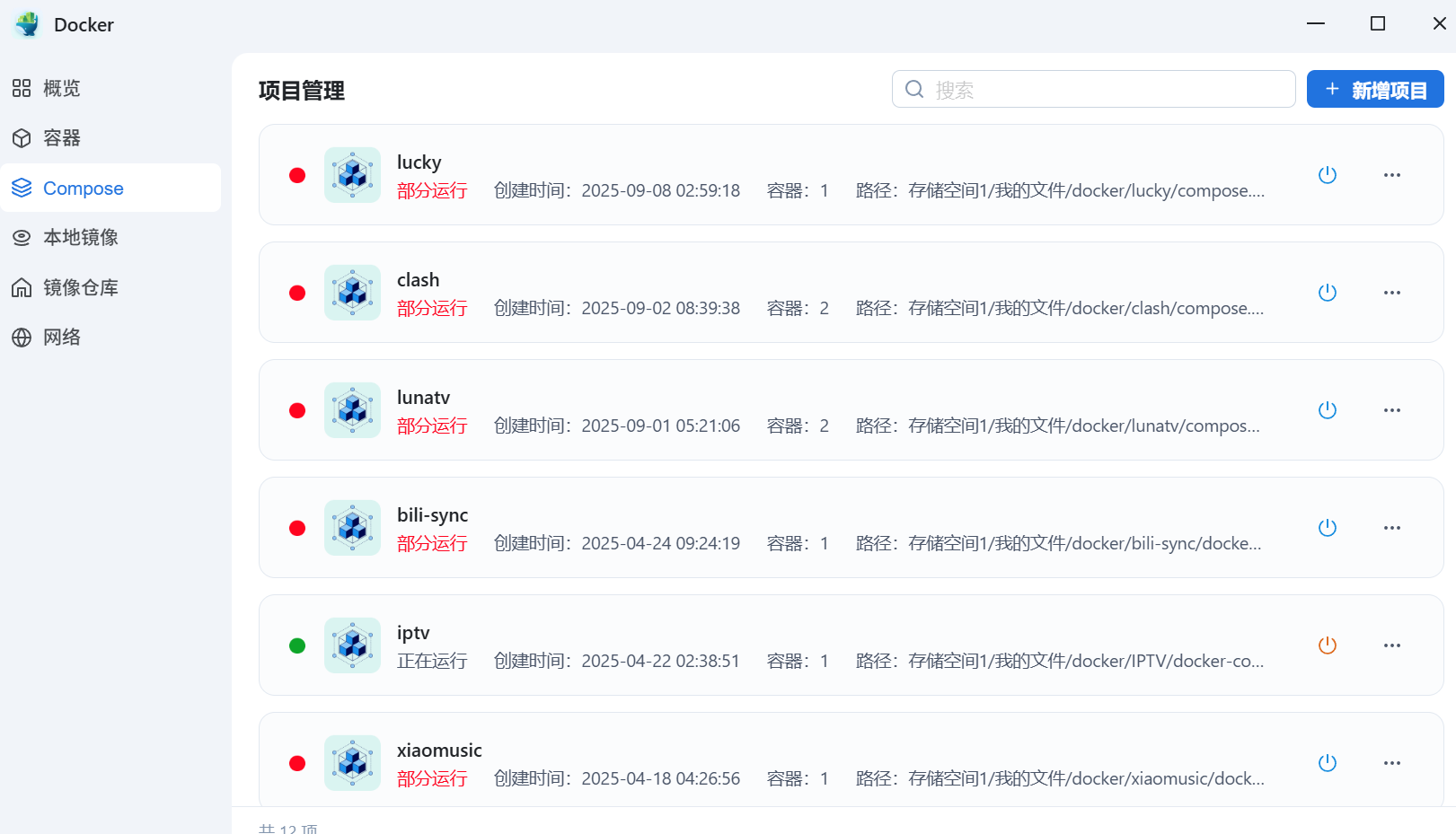Open more options for lucky project
The width and height of the screenshot is (1456, 834).
(x=1392, y=175)
